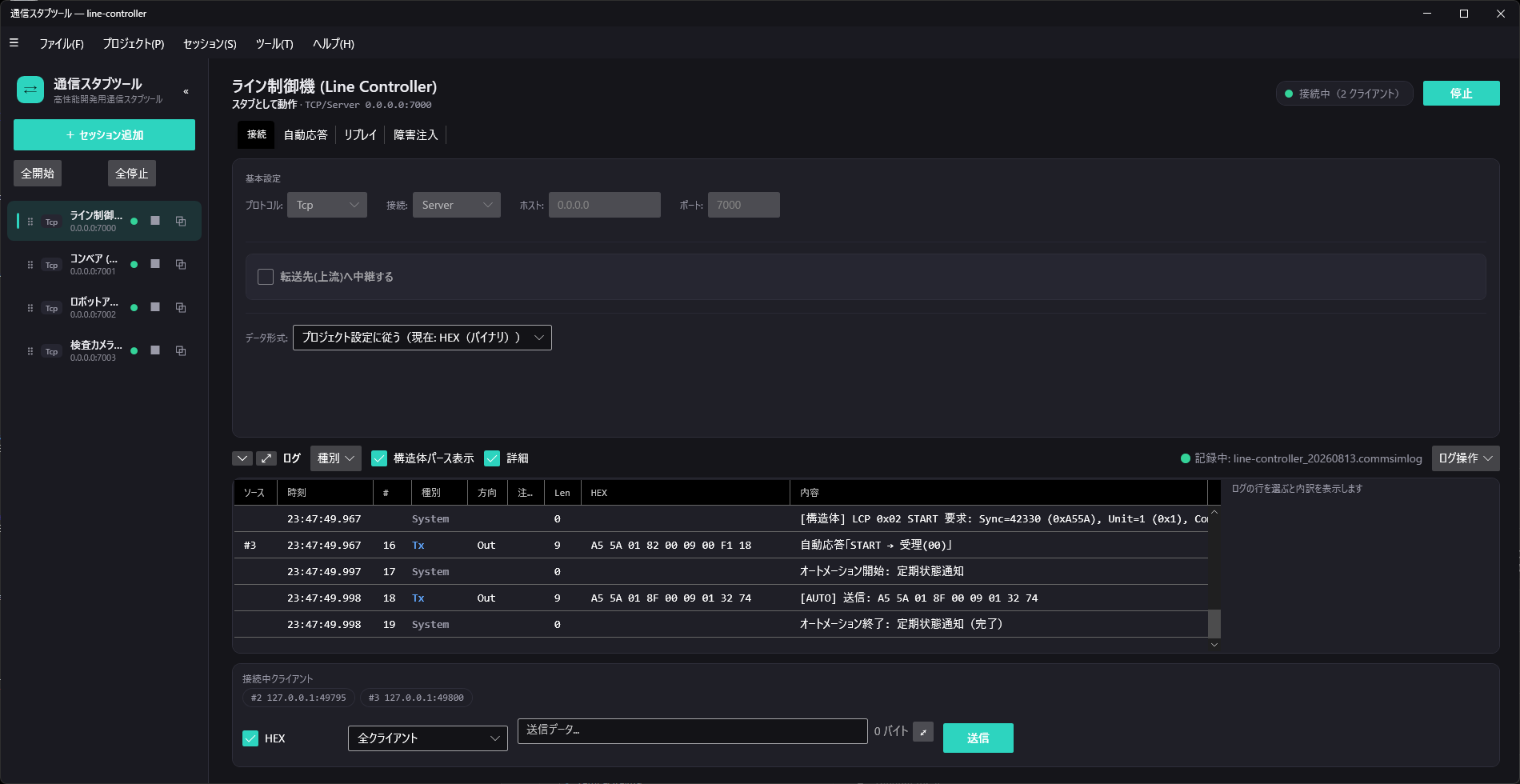Open the プロジェクト(P) menu
The height and width of the screenshot is (784, 1520).
coord(134,43)
